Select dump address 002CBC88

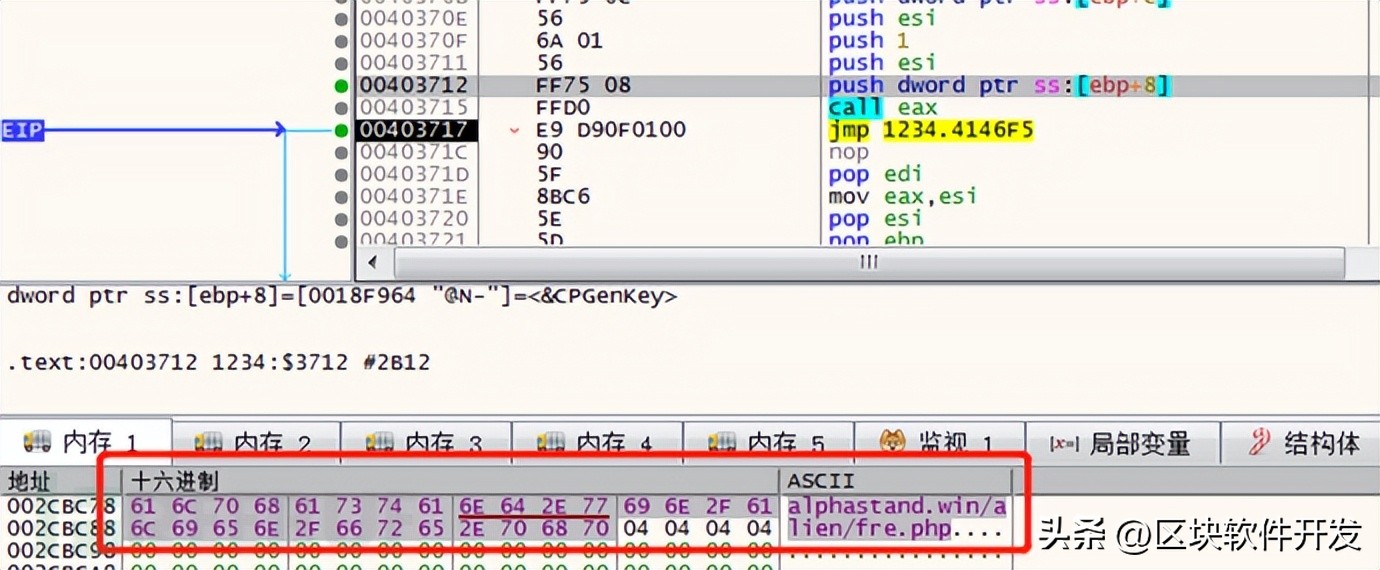(61, 527)
